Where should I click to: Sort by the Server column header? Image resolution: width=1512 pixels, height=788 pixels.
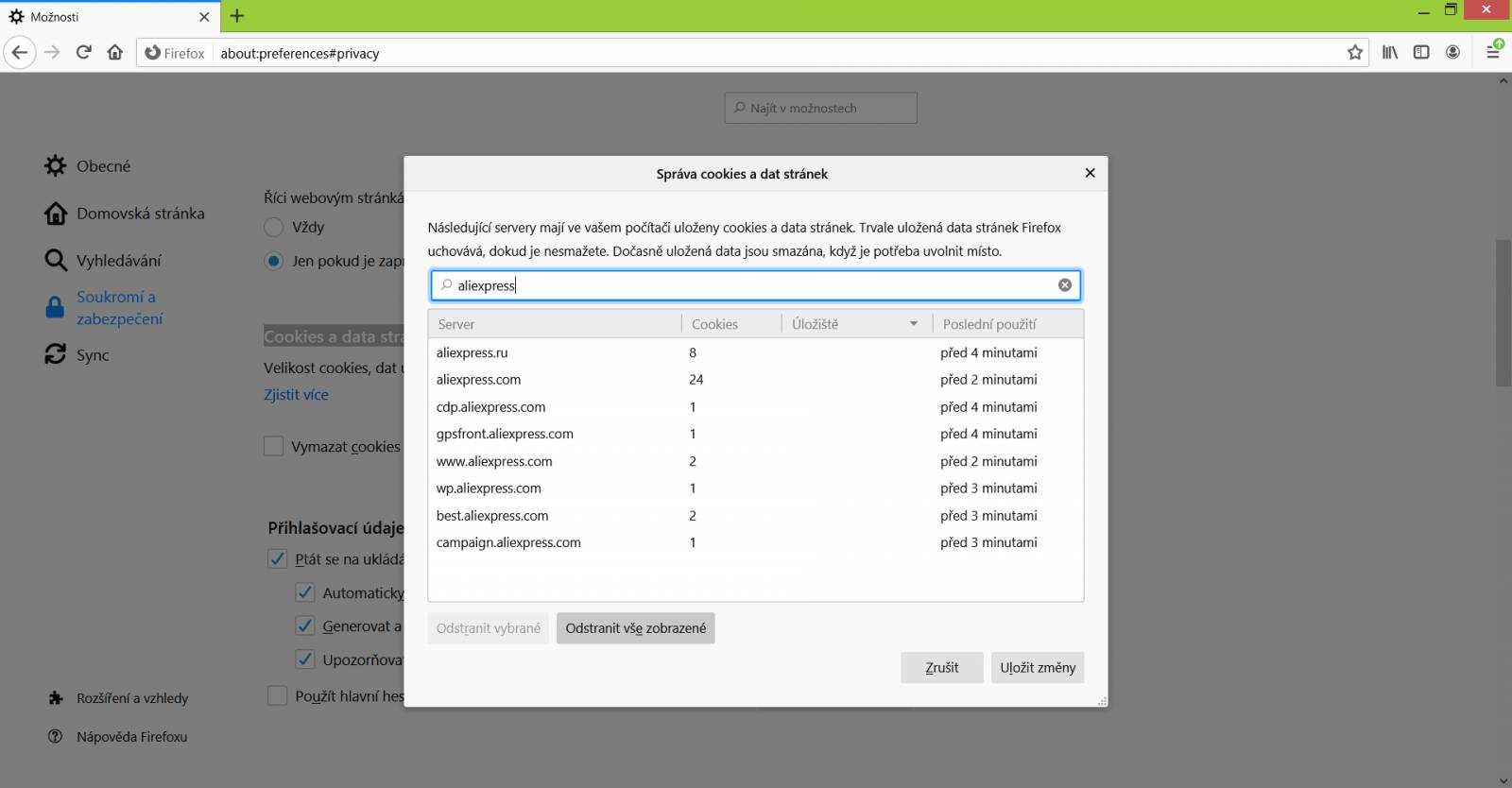[x=555, y=324]
